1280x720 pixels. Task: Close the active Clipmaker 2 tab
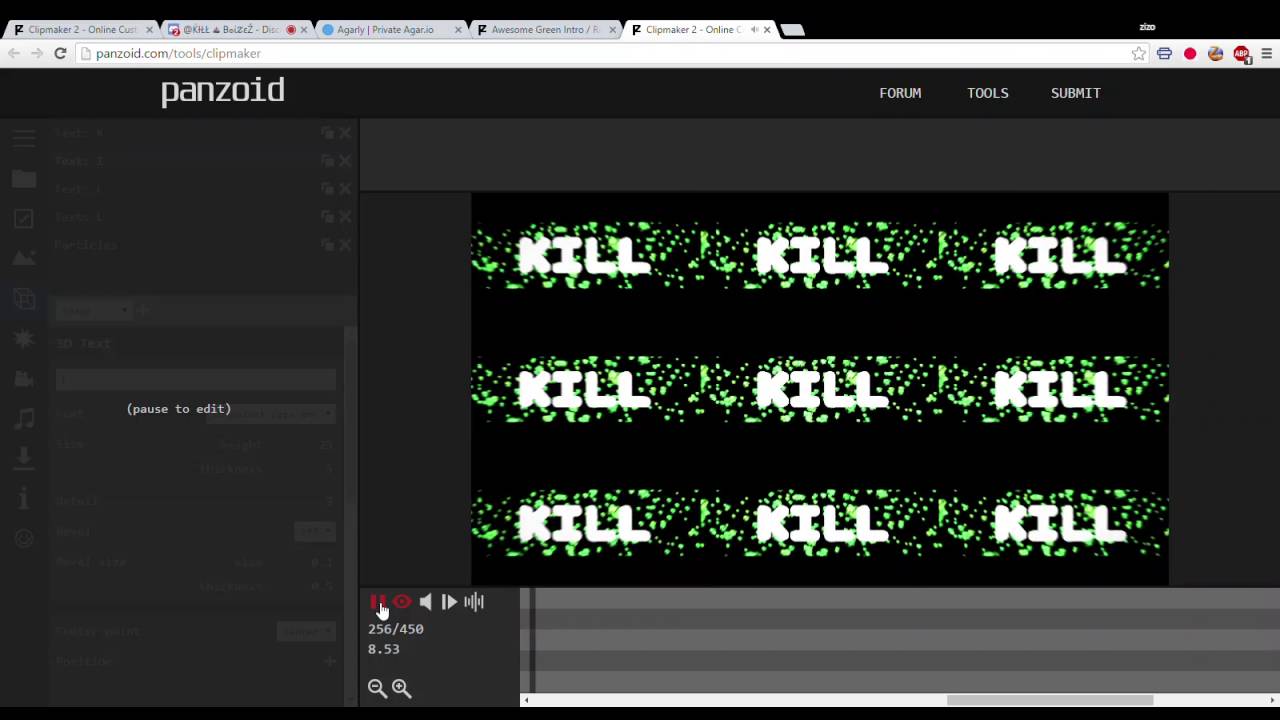click(x=767, y=30)
